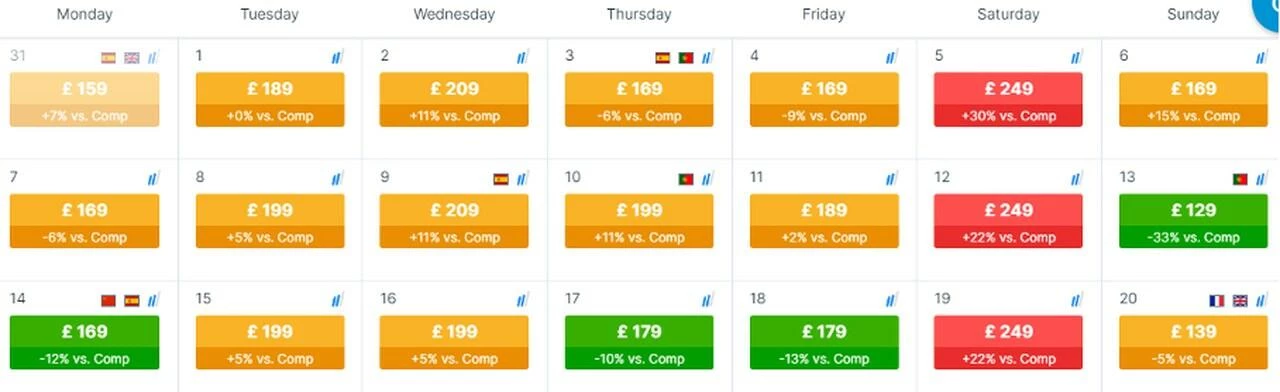The height and width of the screenshot is (392, 1280).
Task: Click the Spanish flag icon on day 31
Action: [109, 58]
